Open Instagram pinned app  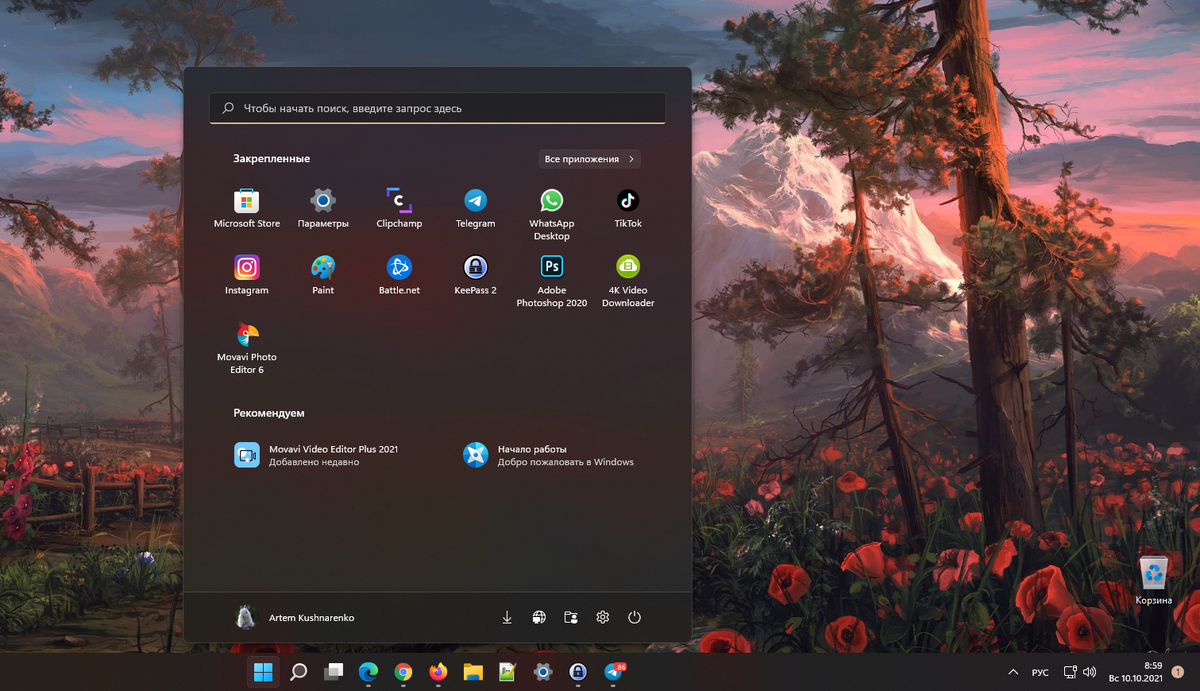[x=246, y=276]
